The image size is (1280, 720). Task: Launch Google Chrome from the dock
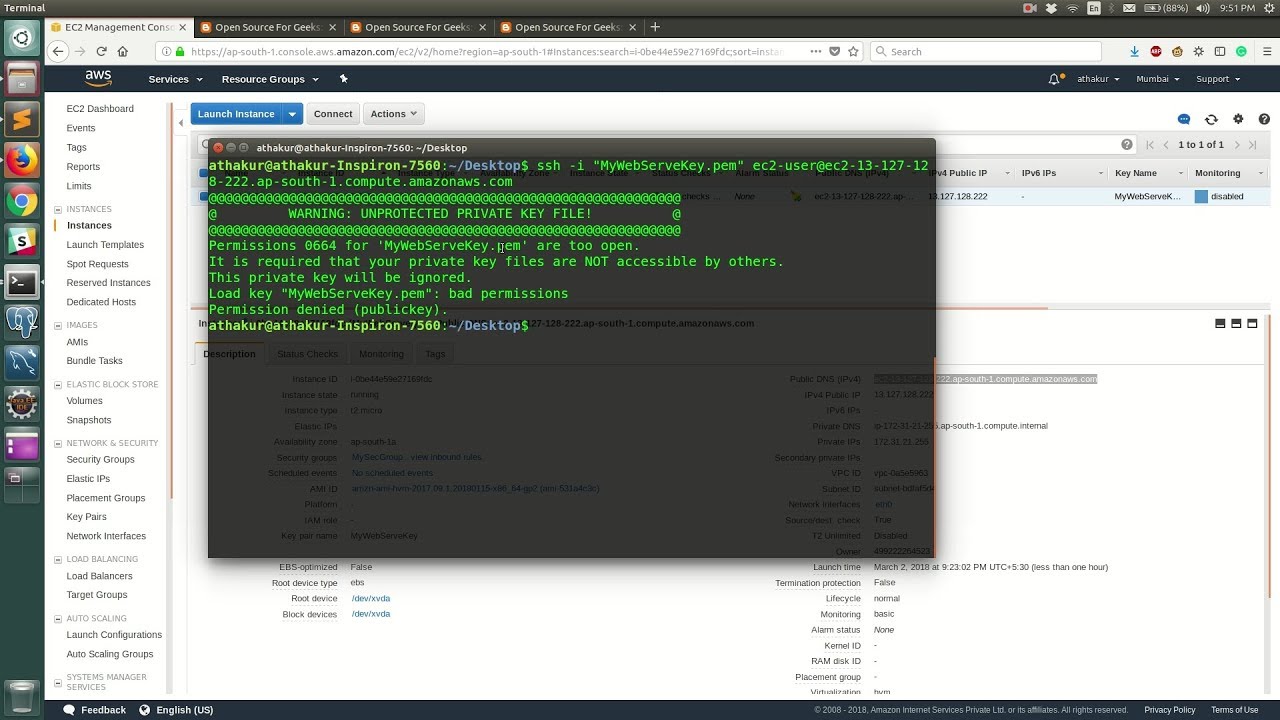pyautogui.click(x=21, y=202)
